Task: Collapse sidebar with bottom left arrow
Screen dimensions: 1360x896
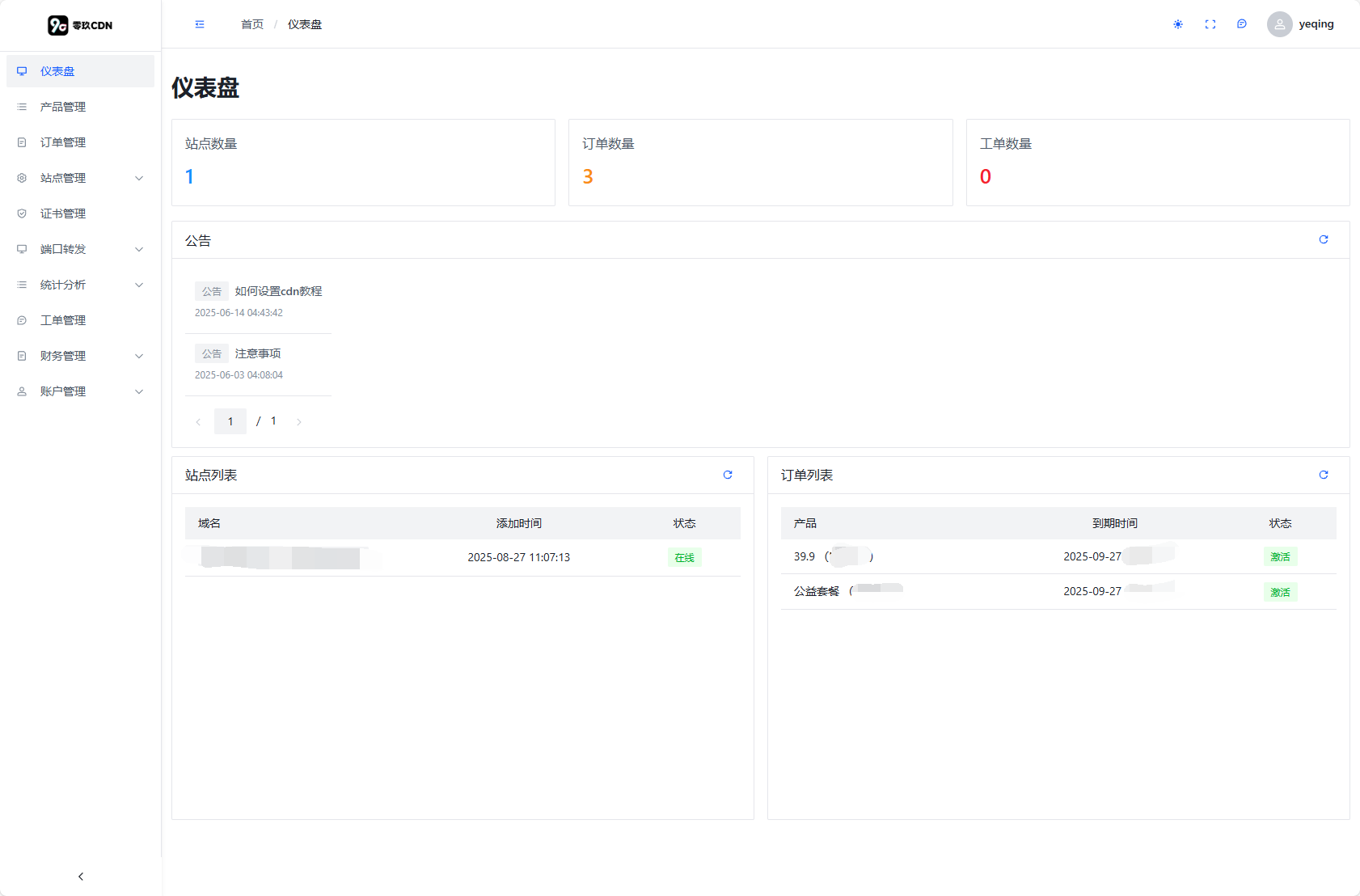Action: coord(81,877)
